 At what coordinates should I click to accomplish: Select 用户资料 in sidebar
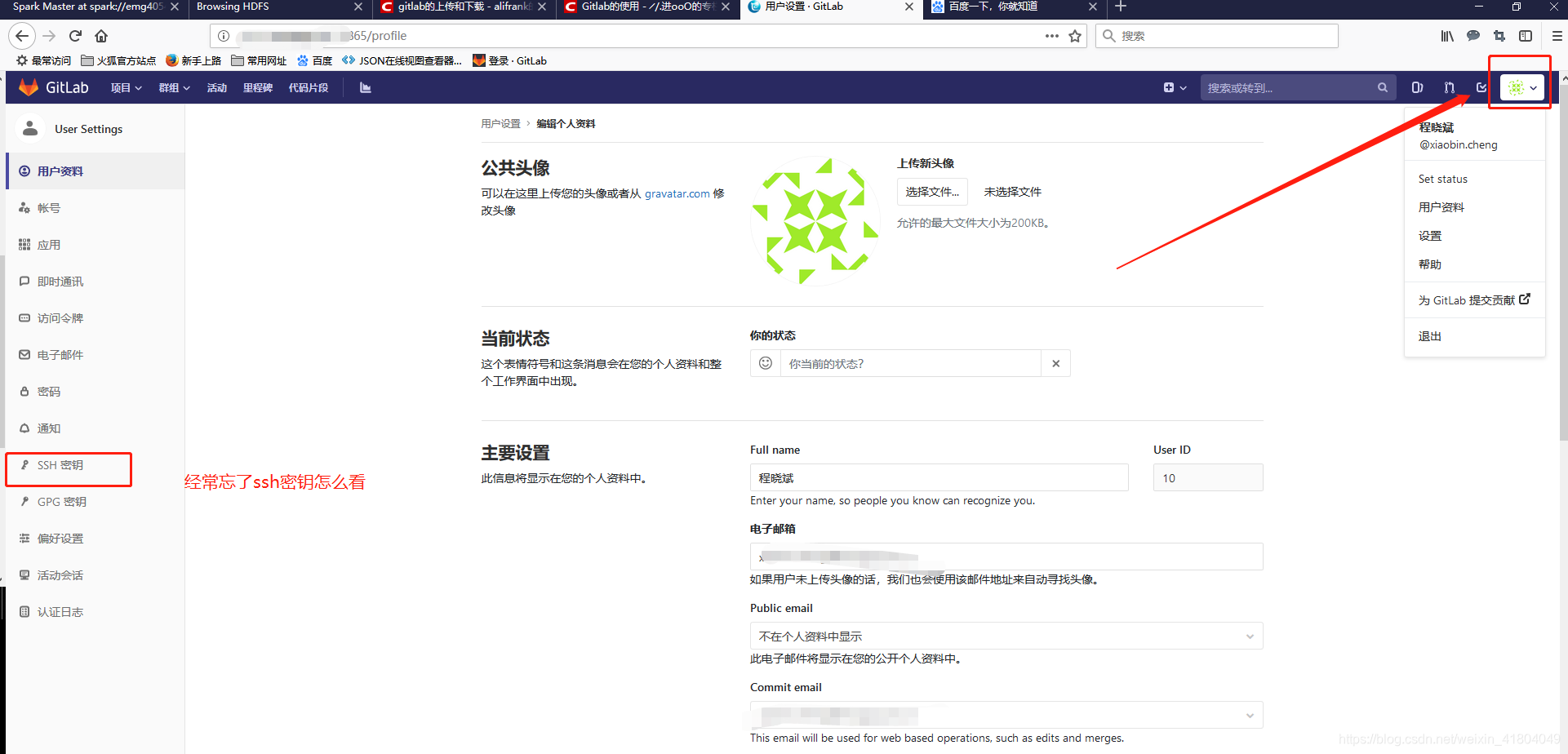click(x=96, y=171)
